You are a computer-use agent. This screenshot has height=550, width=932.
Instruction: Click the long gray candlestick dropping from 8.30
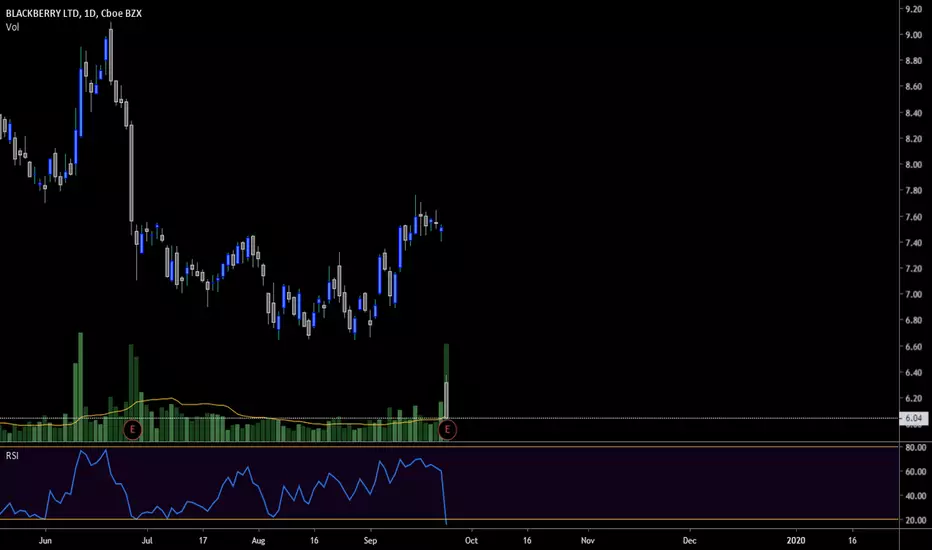coord(131,172)
